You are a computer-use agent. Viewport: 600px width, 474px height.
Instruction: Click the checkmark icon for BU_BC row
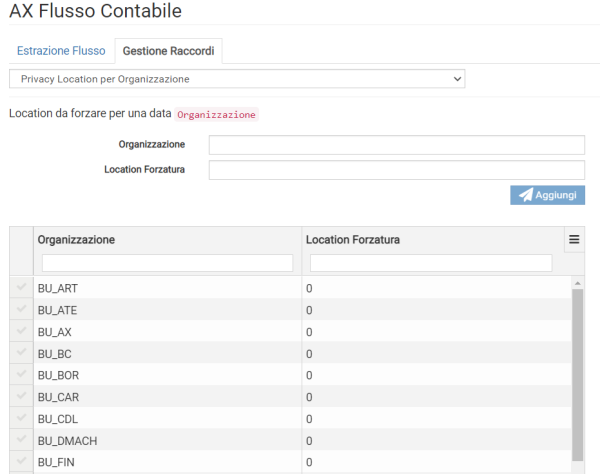click(x=21, y=353)
